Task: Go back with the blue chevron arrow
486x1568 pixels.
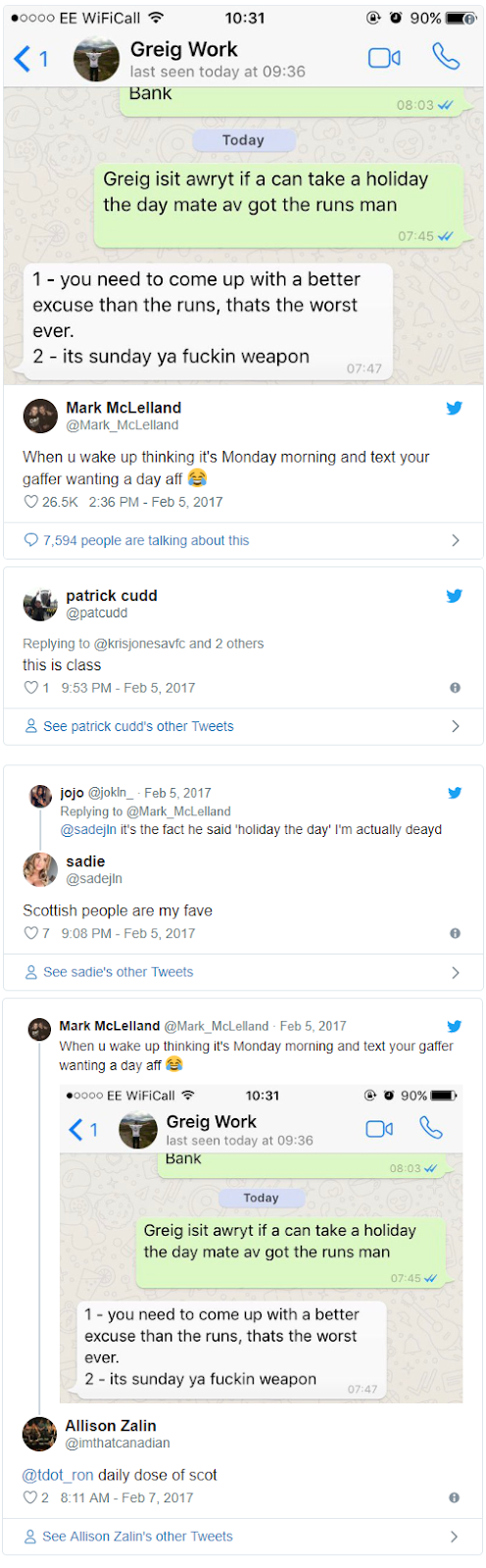Action: point(22,59)
